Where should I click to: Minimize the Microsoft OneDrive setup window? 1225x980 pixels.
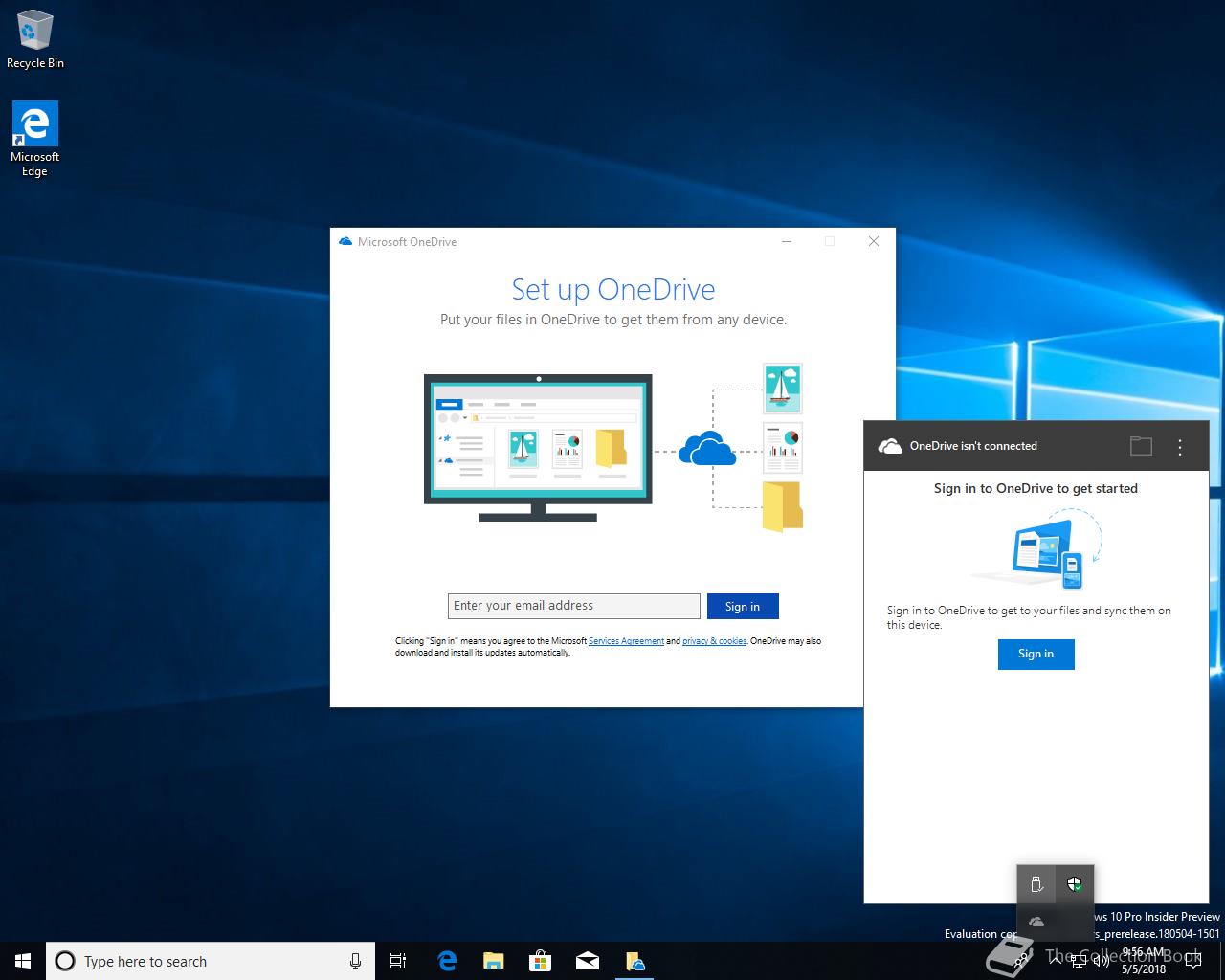click(787, 241)
